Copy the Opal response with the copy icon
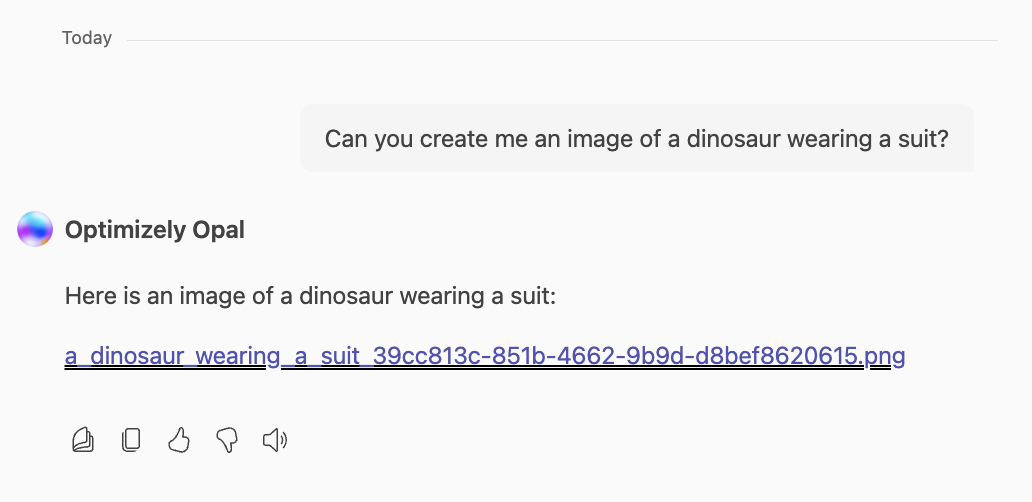This screenshot has height=502, width=1032. 131,440
